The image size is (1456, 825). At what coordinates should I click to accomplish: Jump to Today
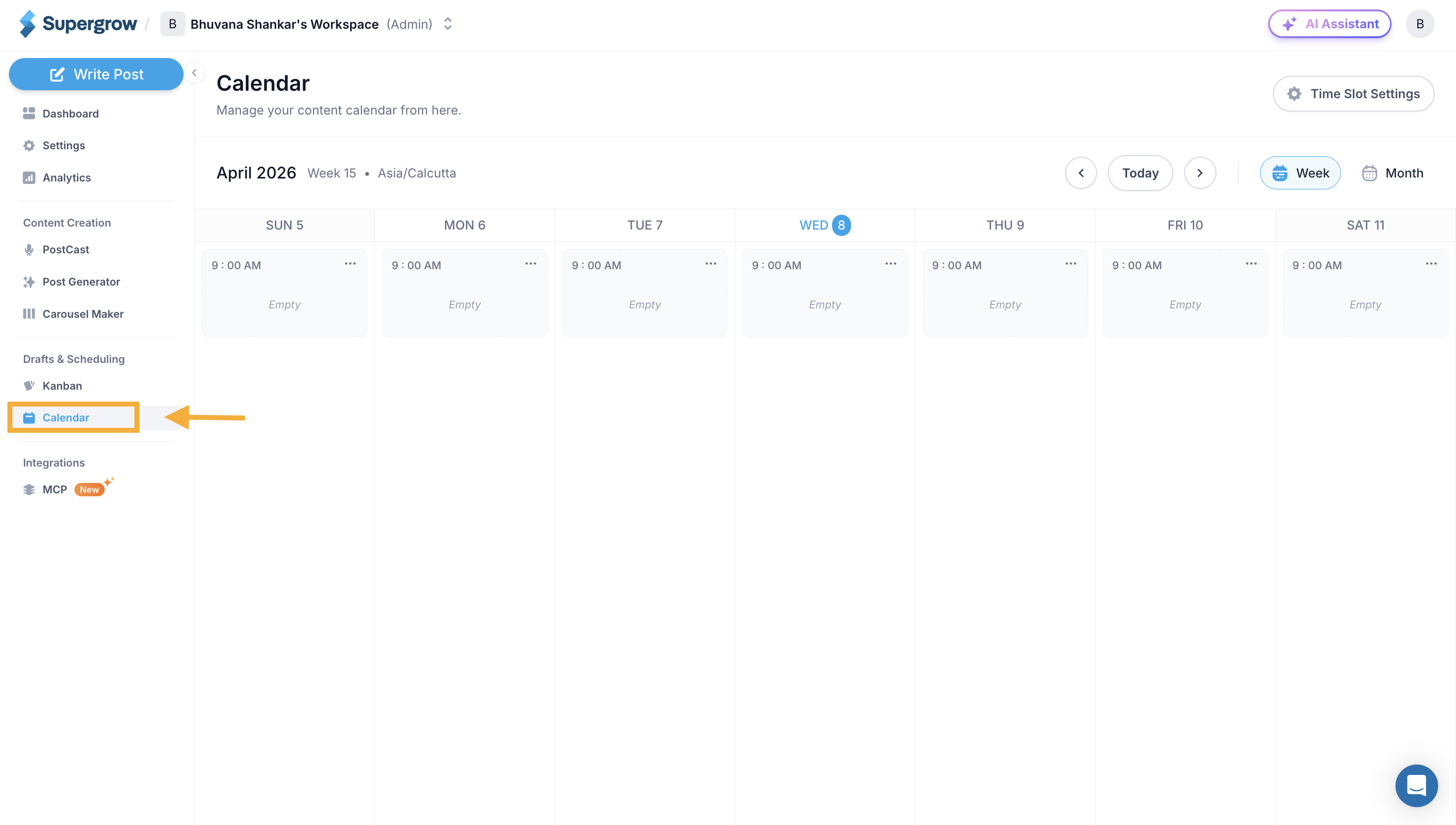[1140, 173]
